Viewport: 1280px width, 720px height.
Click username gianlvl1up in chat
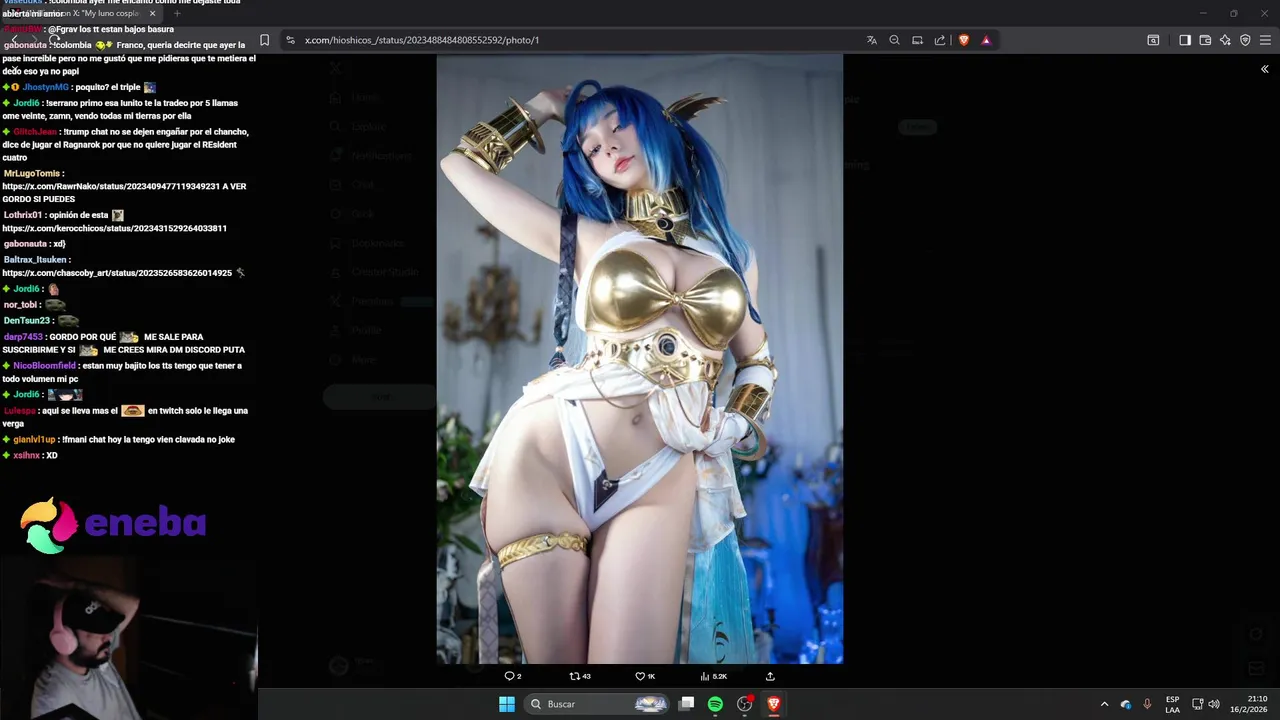(34, 439)
